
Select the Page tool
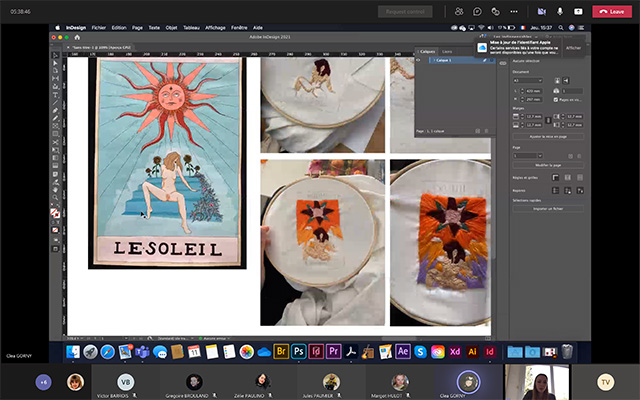click(56, 71)
